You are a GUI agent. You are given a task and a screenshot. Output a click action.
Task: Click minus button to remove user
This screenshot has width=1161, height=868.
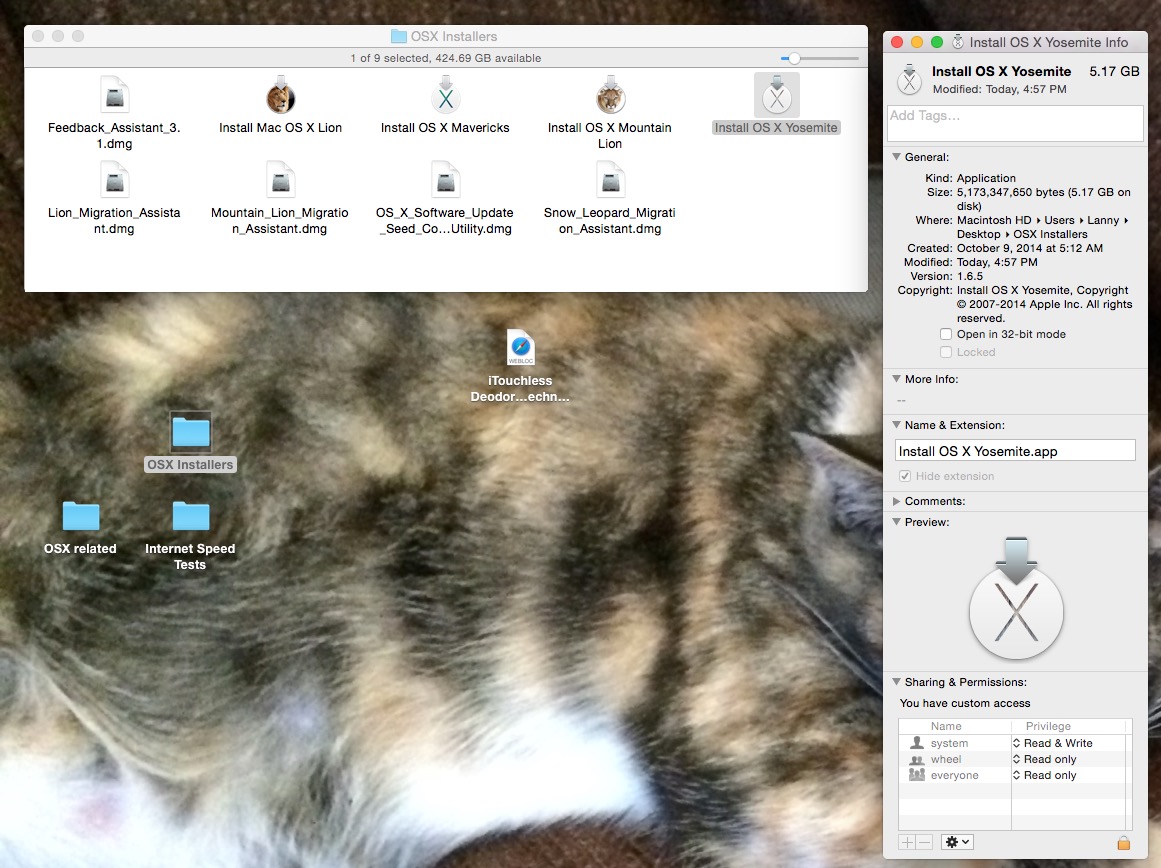tap(924, 842)
